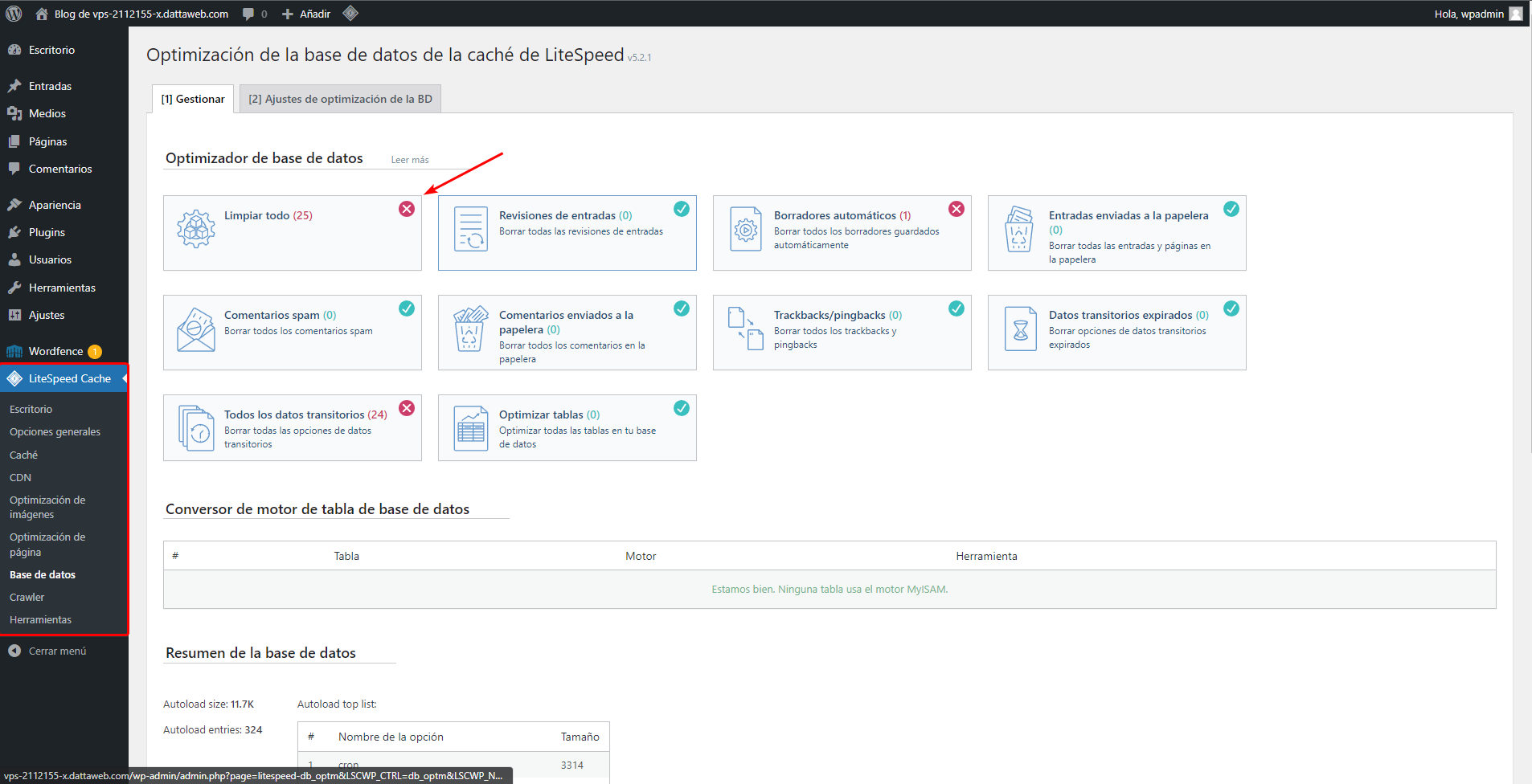Click the WordPress logo in admin bar
Screen dimensions: 1532x784
click(x=14, y=14)
